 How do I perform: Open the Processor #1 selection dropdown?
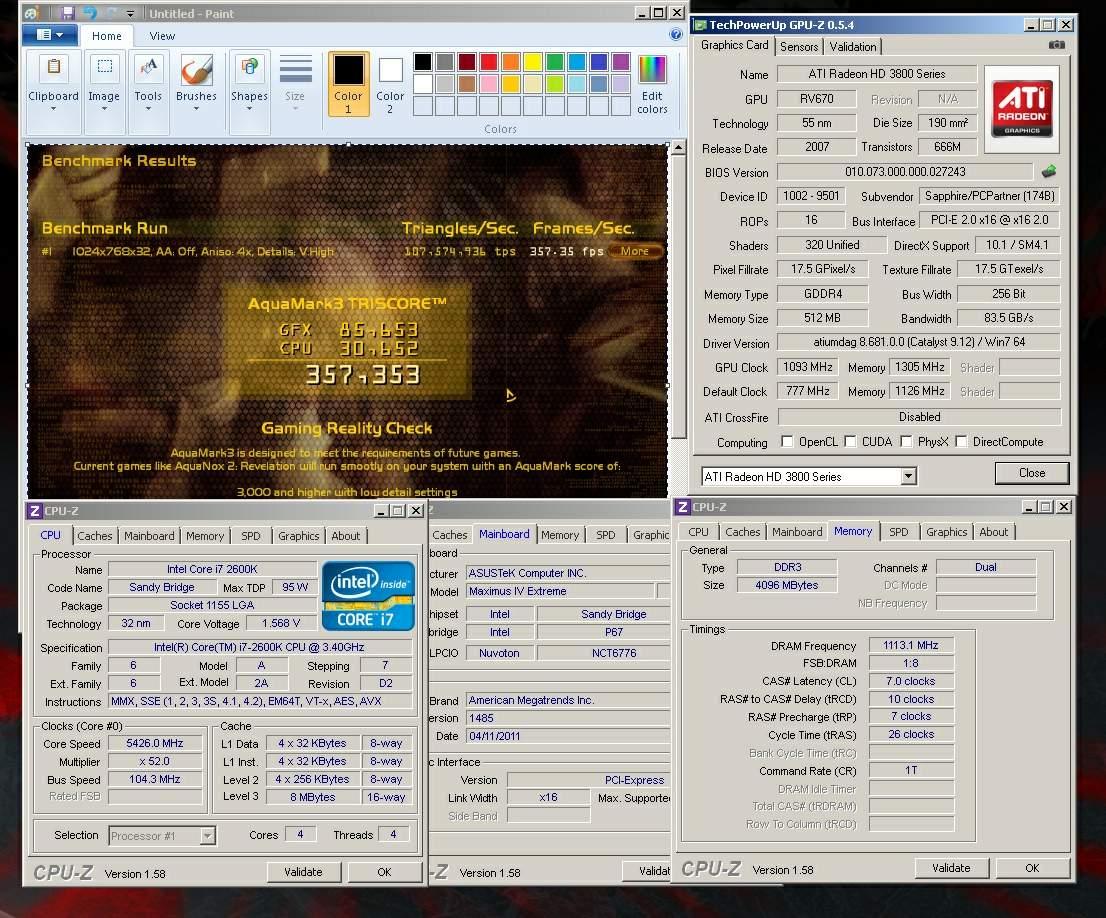click(x=207, y=836)
